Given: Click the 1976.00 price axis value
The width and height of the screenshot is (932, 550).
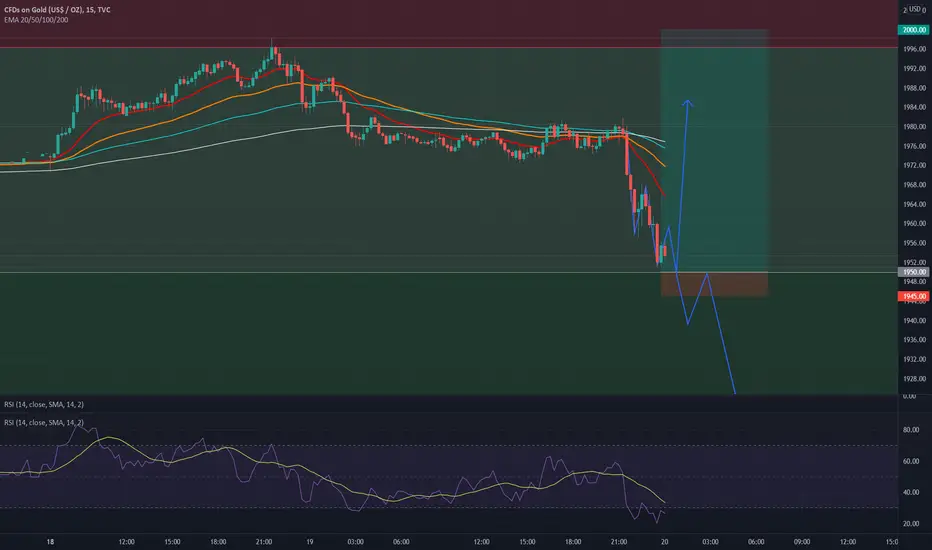Looking at the screenshot, I should [x=915, y=146].
